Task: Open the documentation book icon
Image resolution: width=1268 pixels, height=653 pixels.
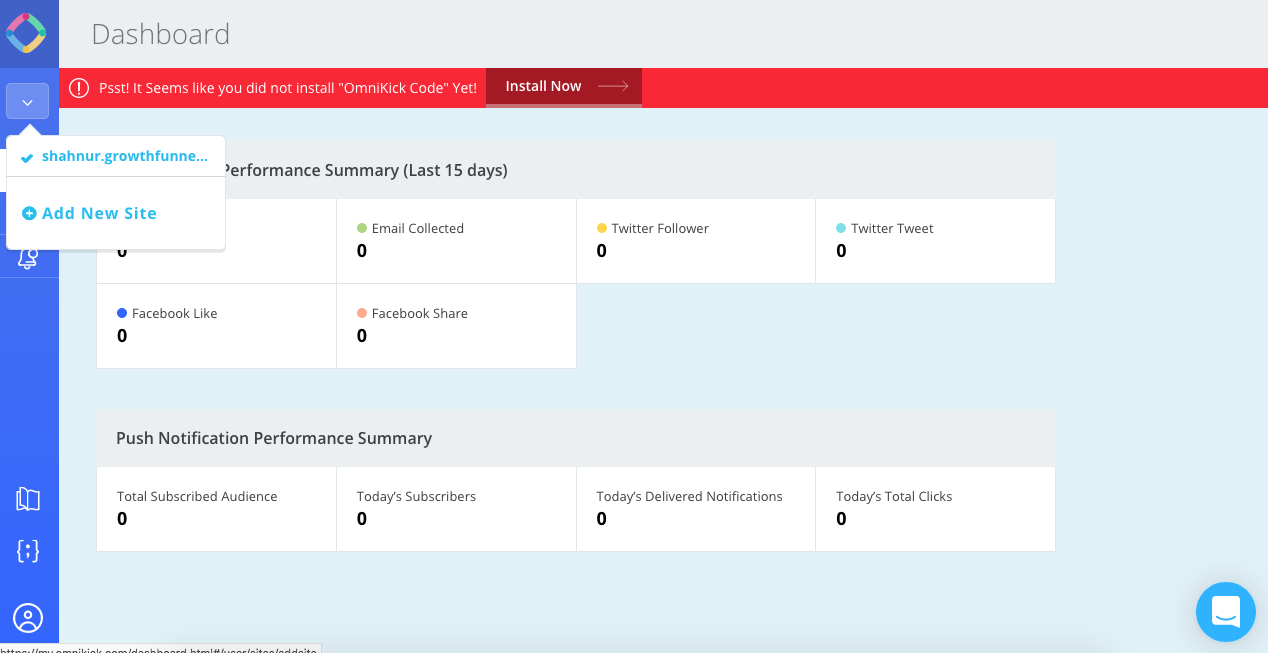Action: pos(28,499)
